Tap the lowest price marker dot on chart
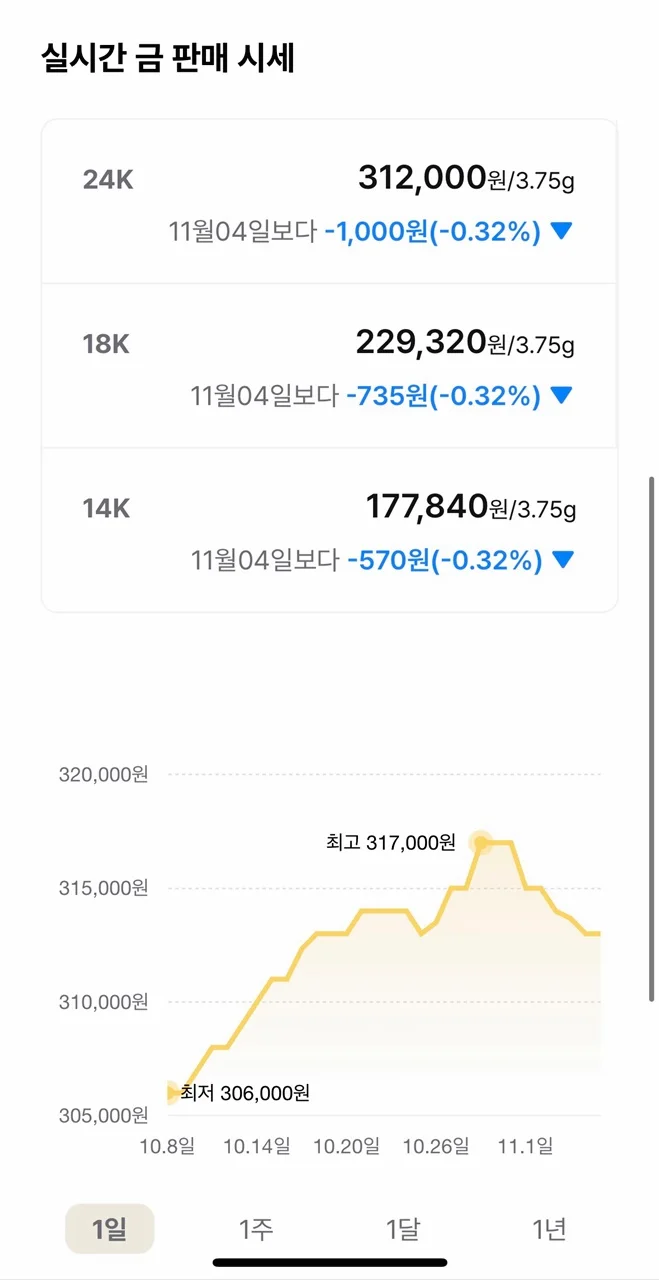The width and height of the screenshot is (659, 1280). (x=172, y=1093)
